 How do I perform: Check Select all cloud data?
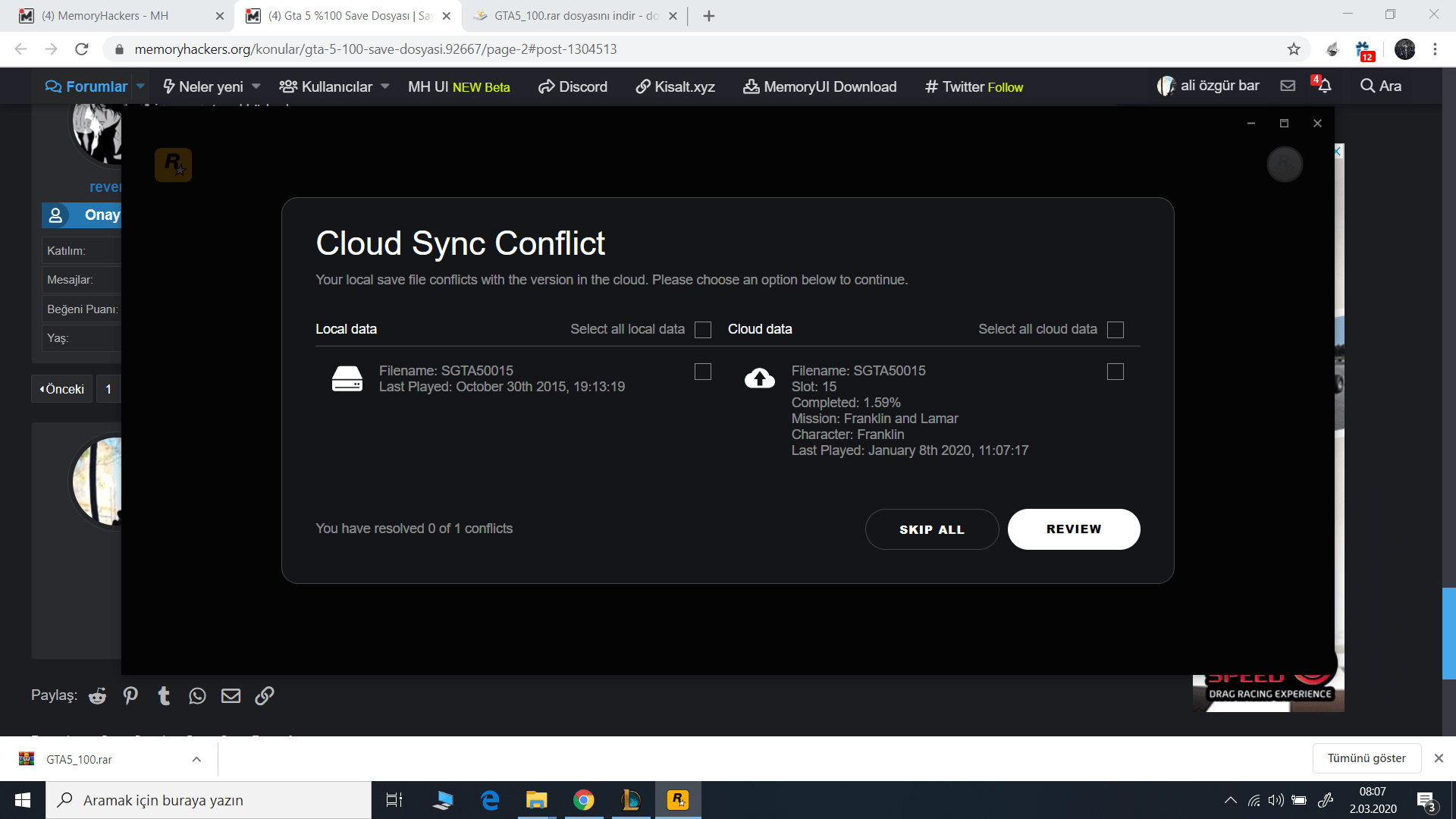1116,330
